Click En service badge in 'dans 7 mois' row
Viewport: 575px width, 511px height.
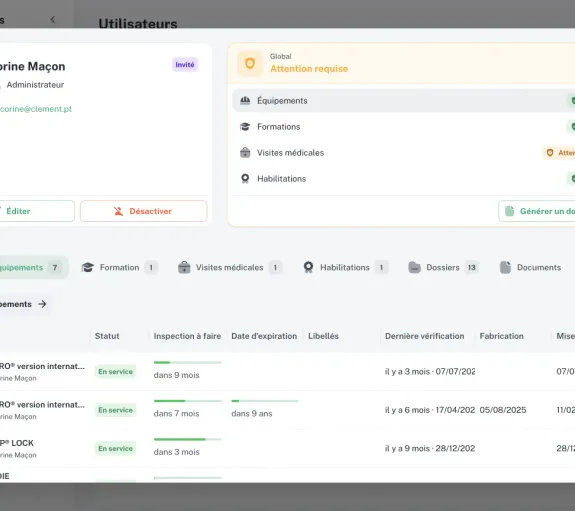(x=116, y=410)
